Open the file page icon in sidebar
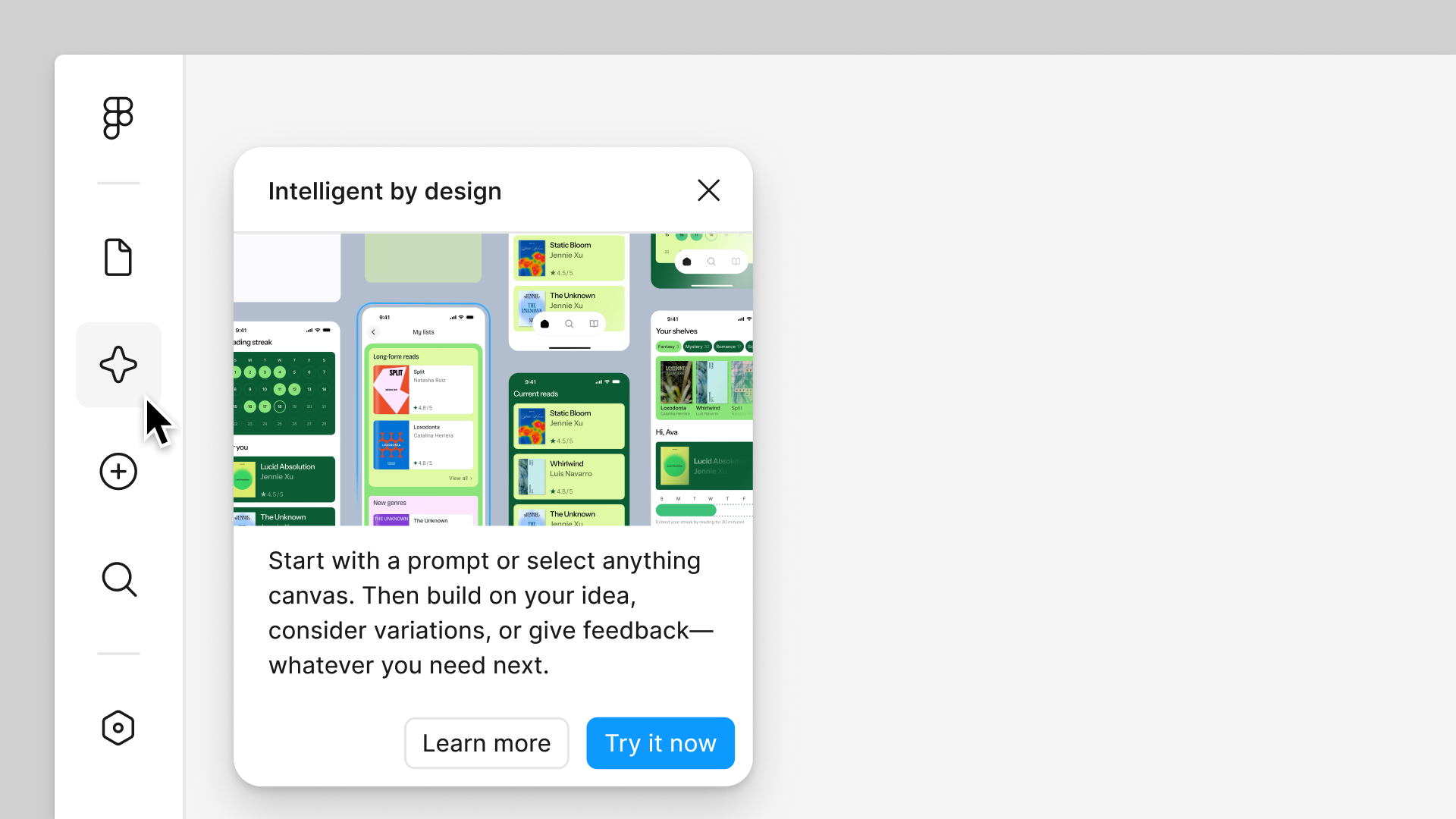 pos(118,257)
